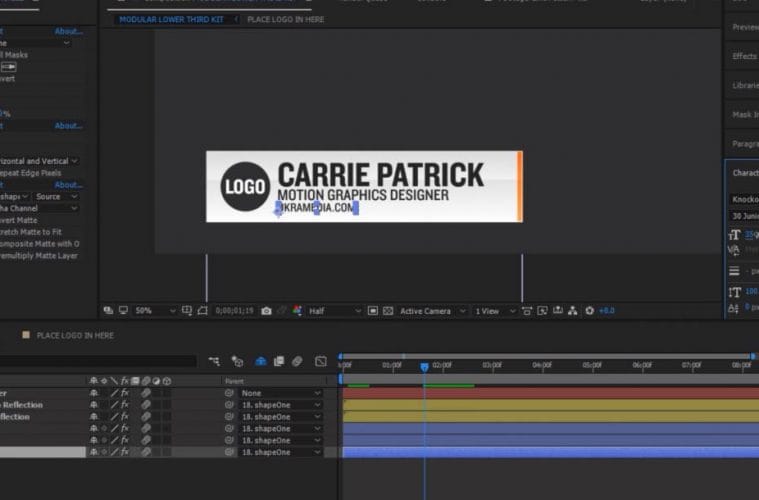The height and width of the screenshot is (500, 759).
Task: Open the composition flowchart icon in viewer
Action: 573,311
